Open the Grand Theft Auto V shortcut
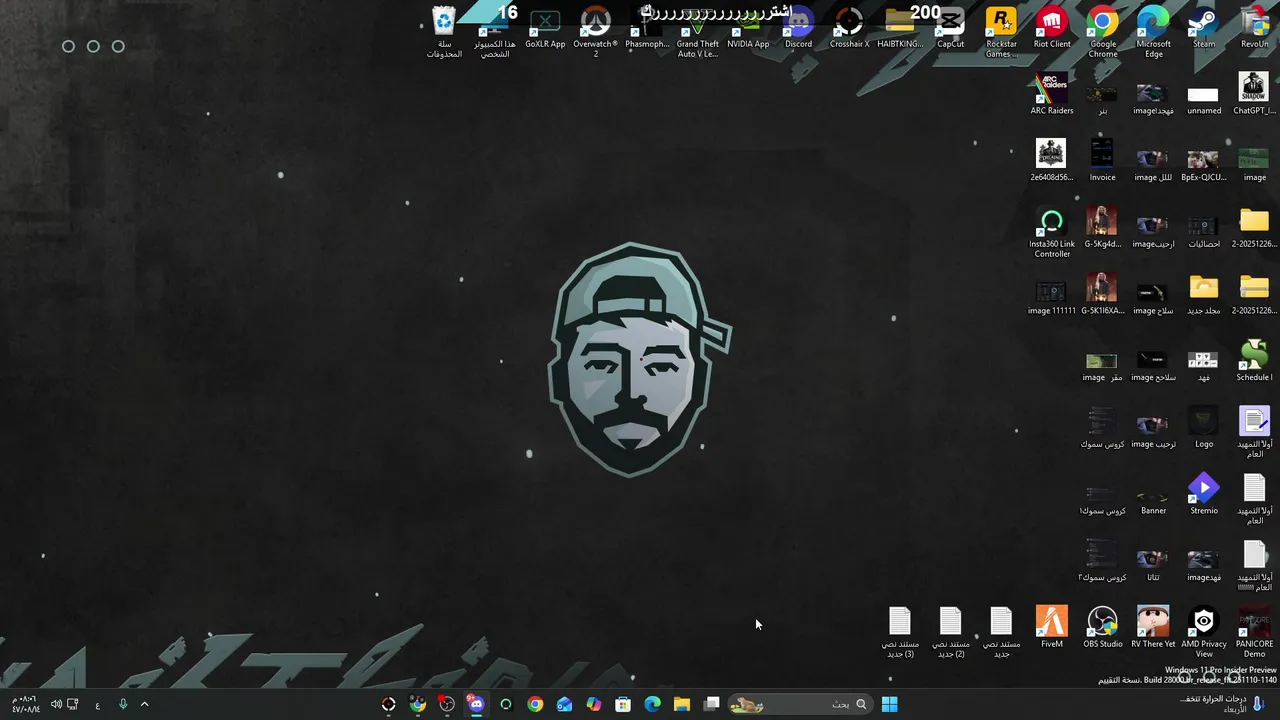 698,32
